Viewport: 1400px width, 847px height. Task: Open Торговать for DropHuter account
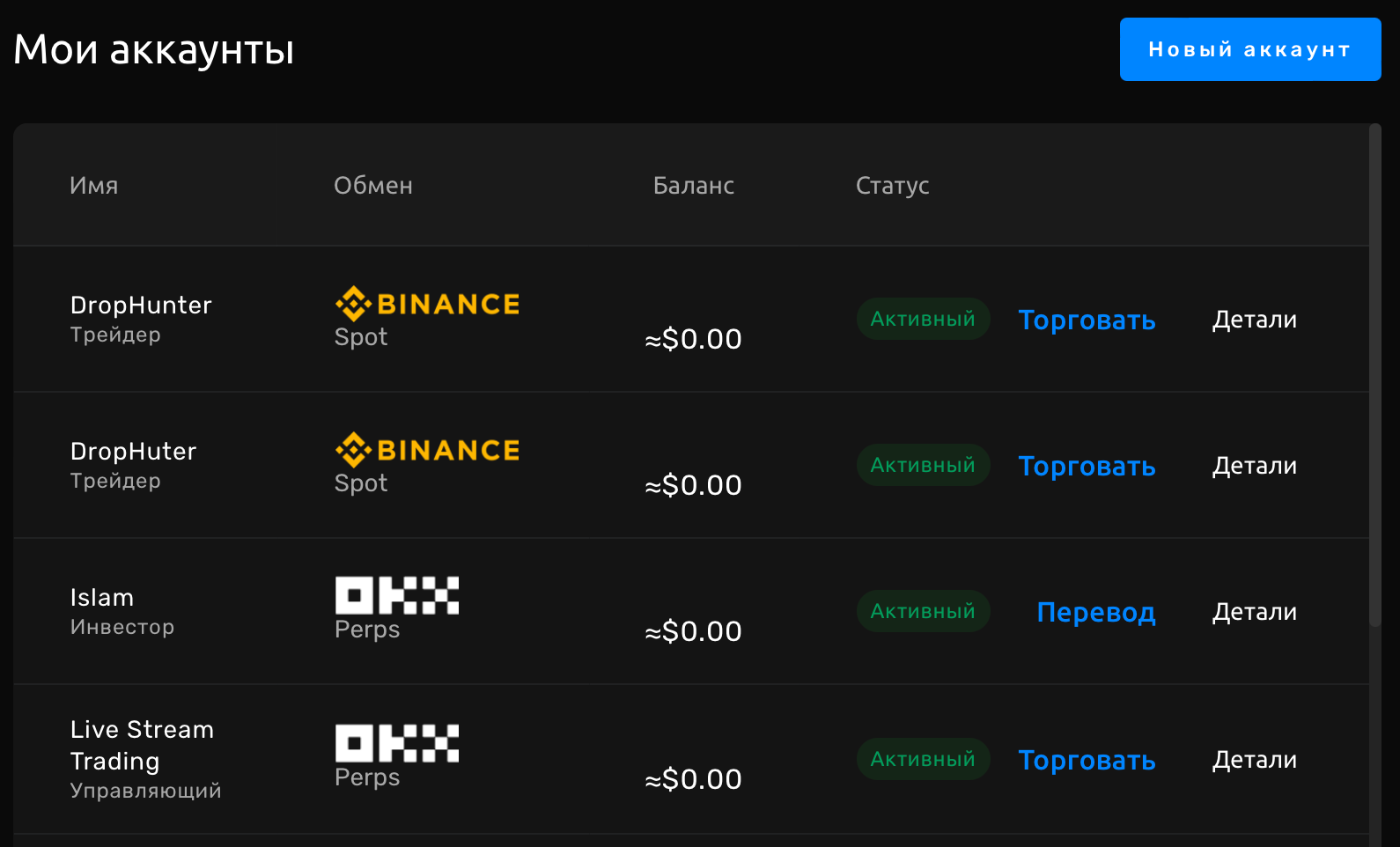[1087, 467]
